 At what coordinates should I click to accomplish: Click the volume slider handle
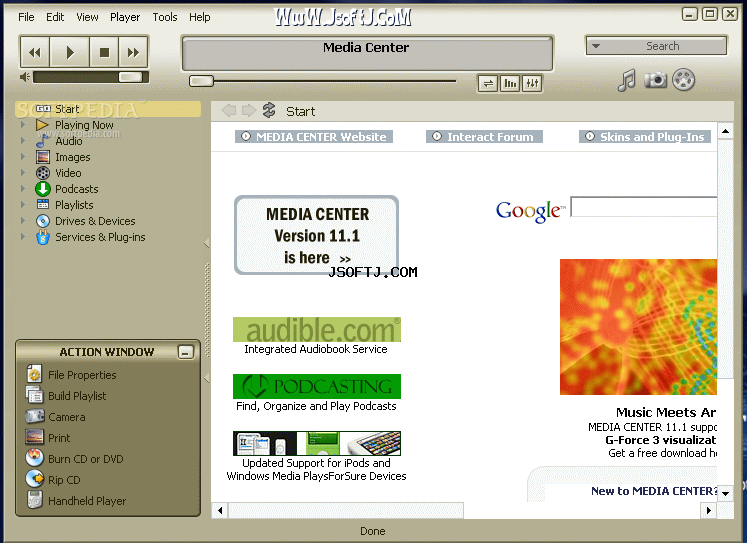[x=130, y=77]
